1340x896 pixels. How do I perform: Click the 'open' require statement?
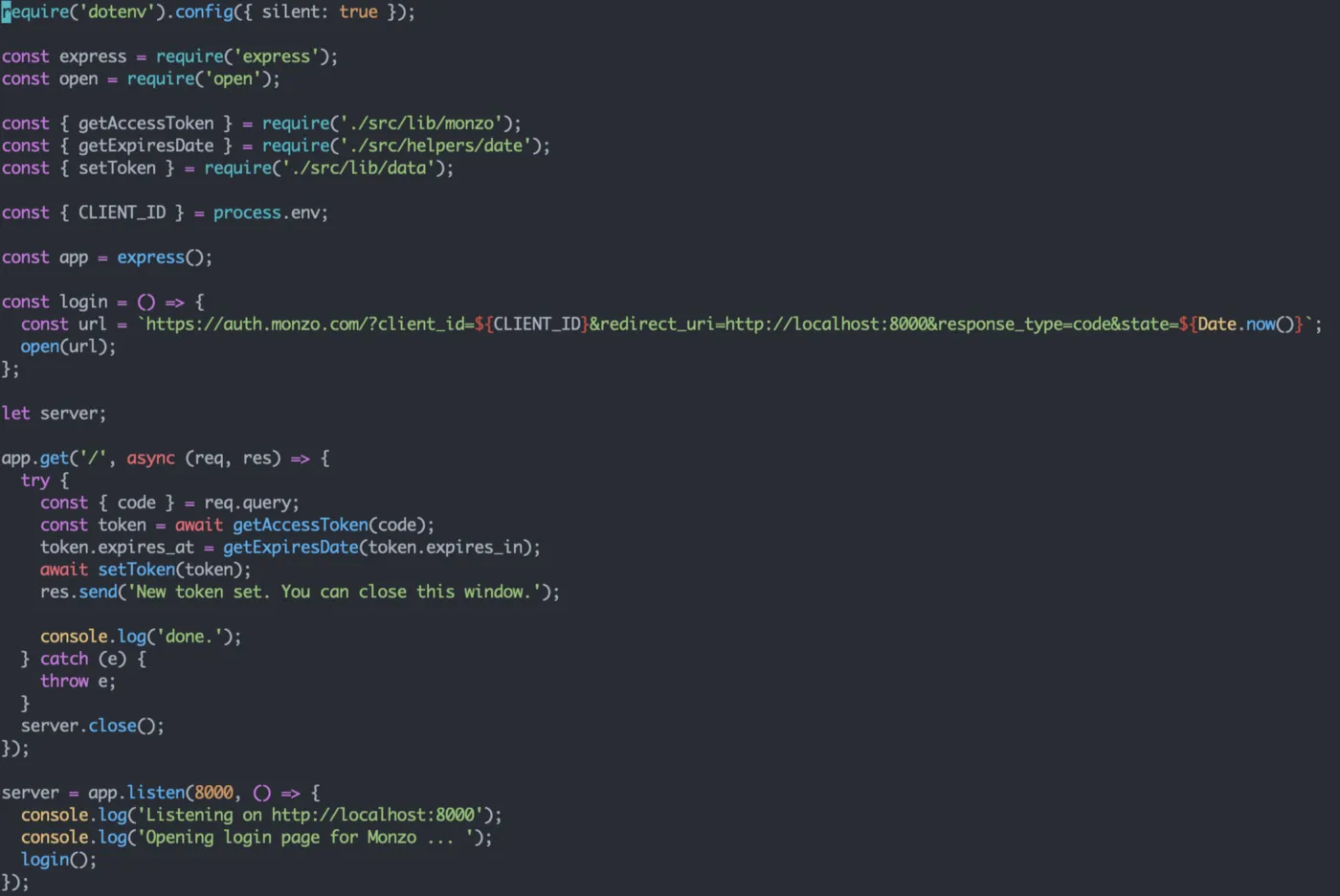click(x=139, y=78)
